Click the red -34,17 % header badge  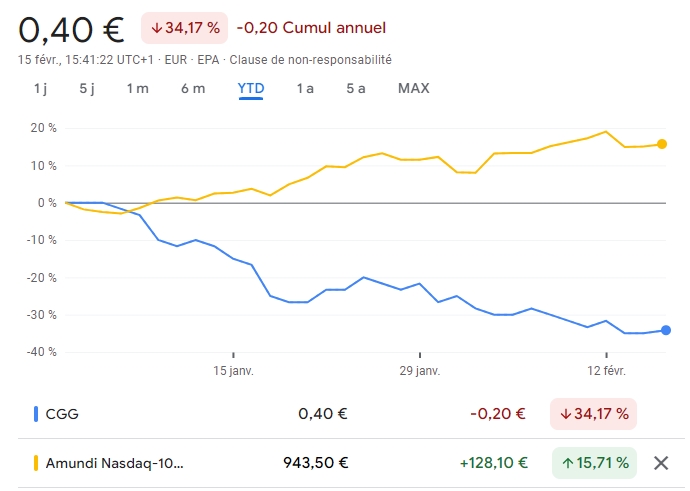[184, 28]
